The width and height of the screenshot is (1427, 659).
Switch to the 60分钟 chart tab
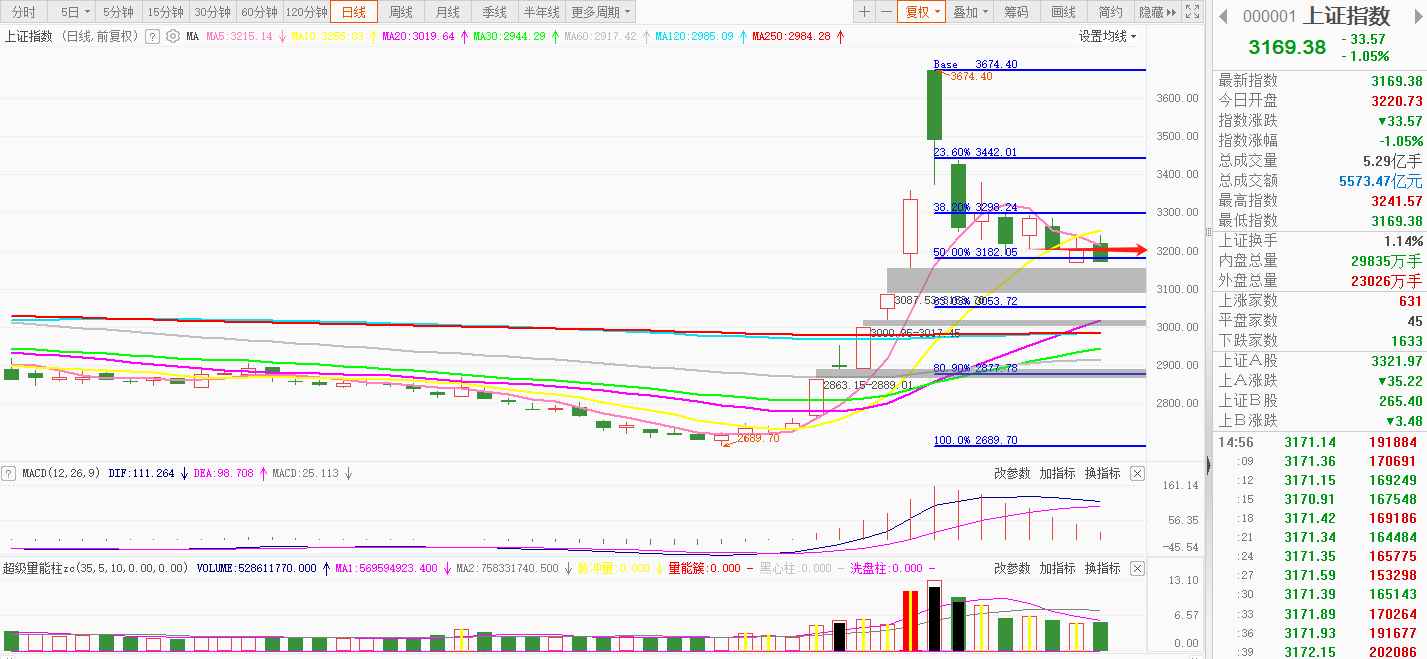259,12
